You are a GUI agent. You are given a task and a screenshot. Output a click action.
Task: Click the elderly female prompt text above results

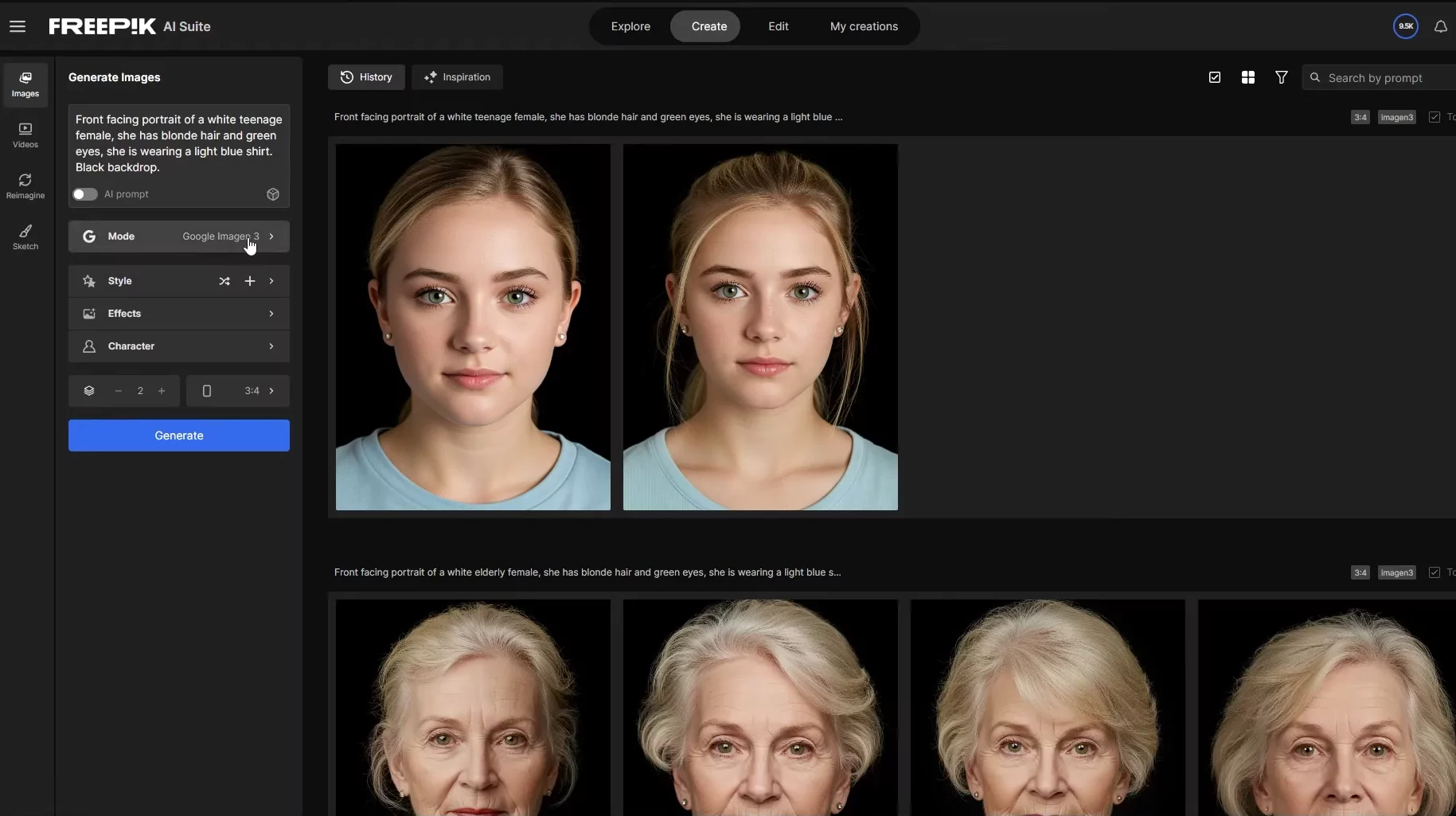pos(587,572)
